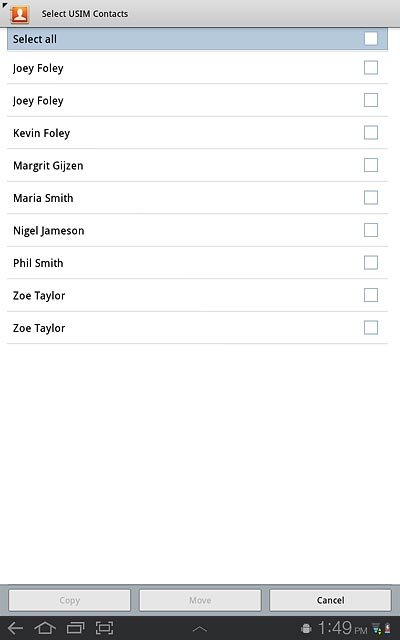
Task: Check the last Zoe Taylor entry's box
Action: tap(371, 328)
